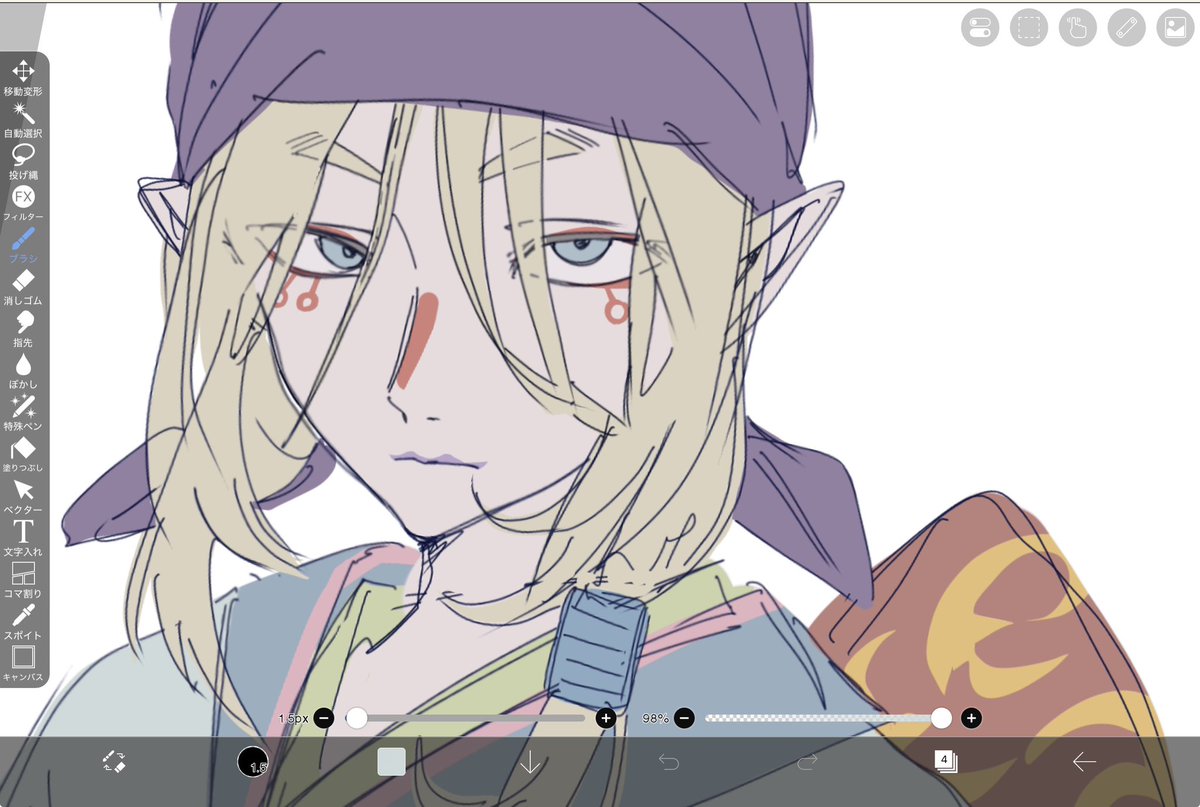Select the Move/Transform (移動変形) tool
Screen dimensions: 1200x807
pyautogui.click(x=24, y=77)
